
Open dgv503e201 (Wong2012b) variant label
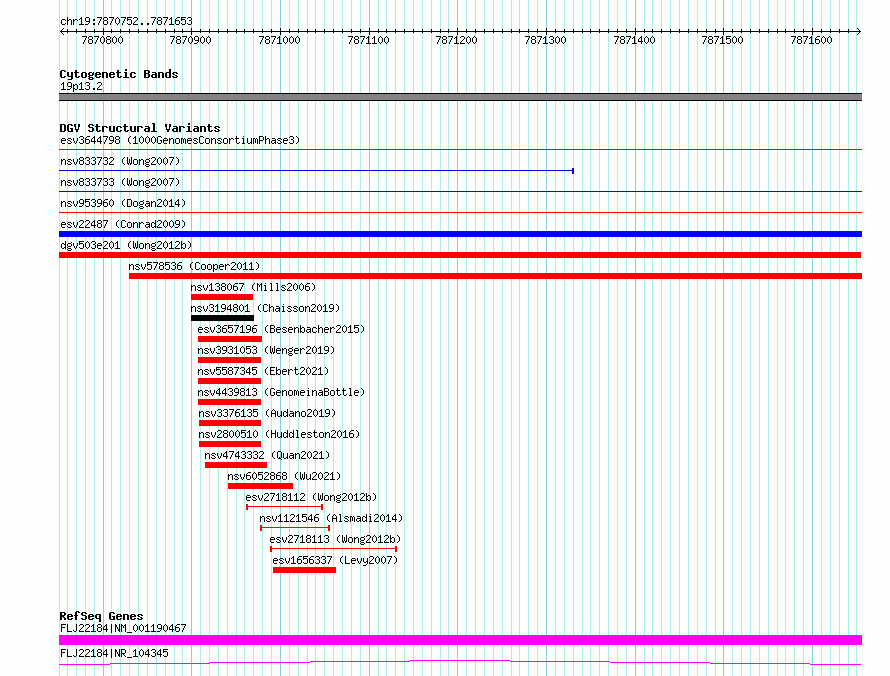pyautogui.click(x=126, y=245)
